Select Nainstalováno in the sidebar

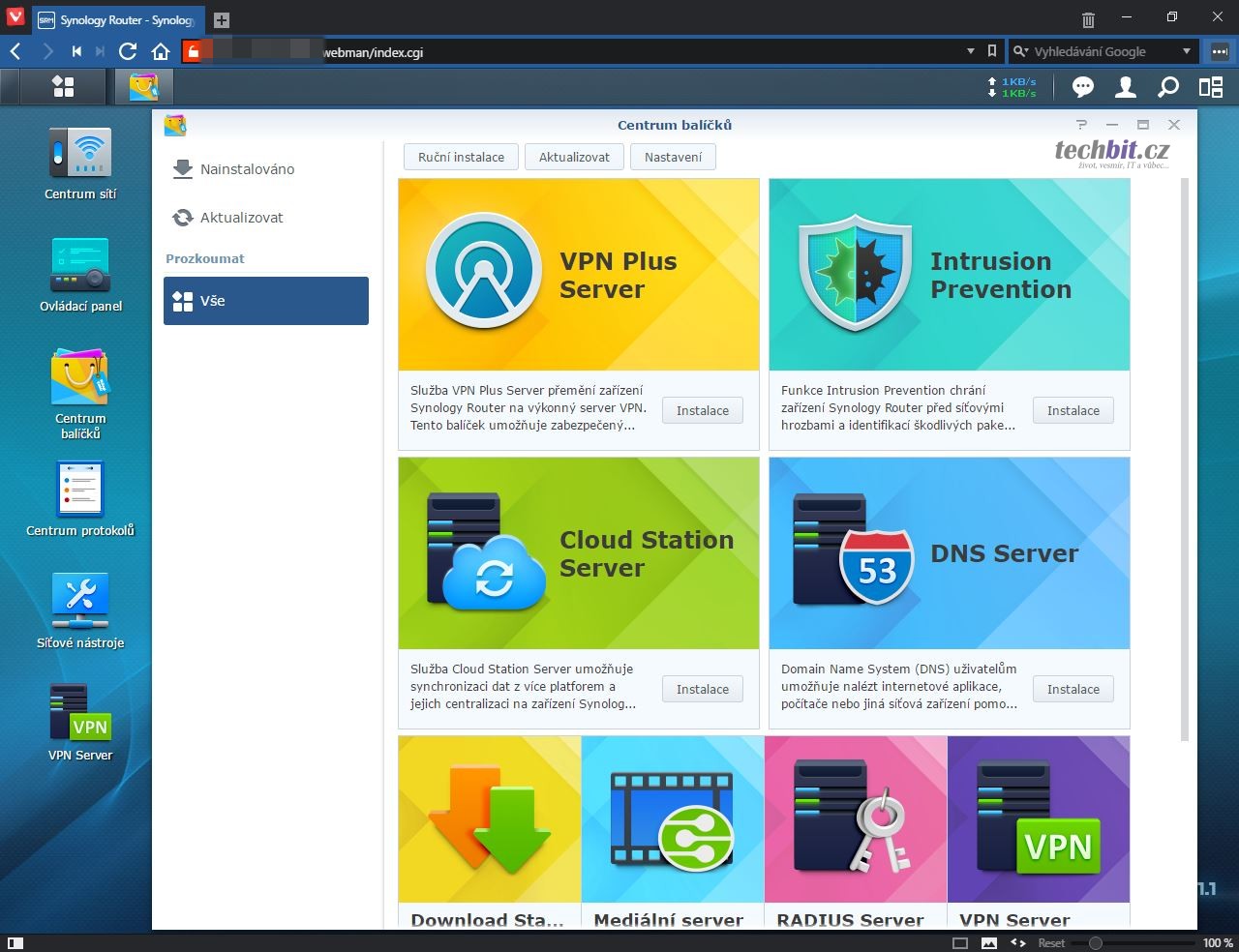247,169
